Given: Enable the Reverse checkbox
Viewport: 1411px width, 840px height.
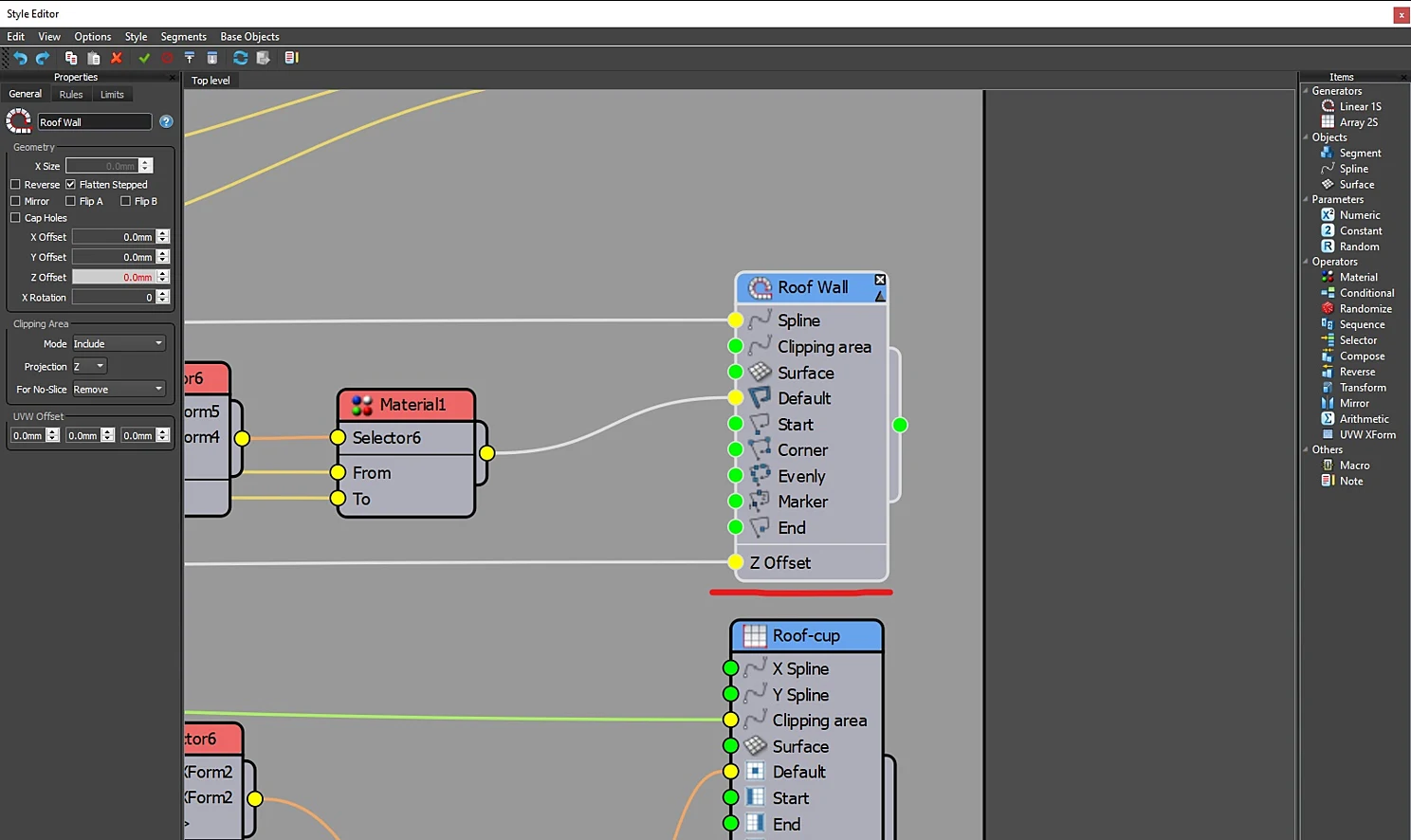Looking at the screenshot, I should tap(15, 185).
